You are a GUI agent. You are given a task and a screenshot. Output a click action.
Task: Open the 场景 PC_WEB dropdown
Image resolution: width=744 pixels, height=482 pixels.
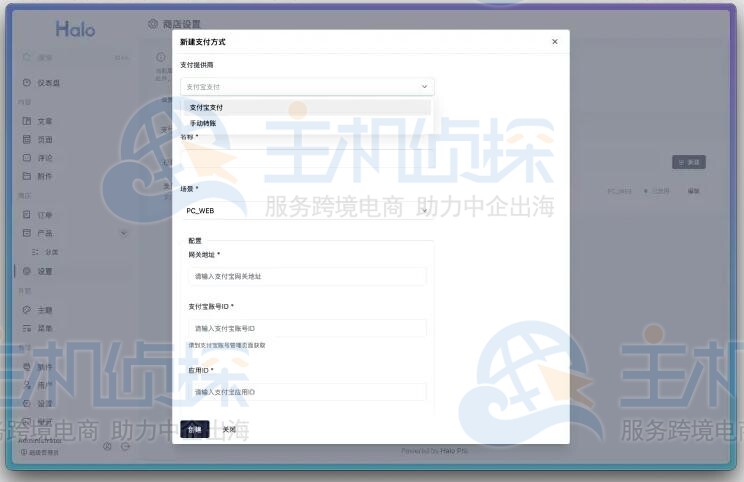(307, 211)
